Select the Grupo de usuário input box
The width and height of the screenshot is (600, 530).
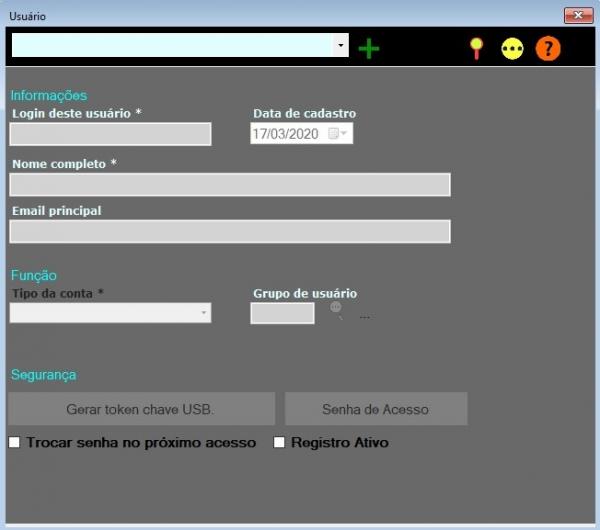coord(282,313)
